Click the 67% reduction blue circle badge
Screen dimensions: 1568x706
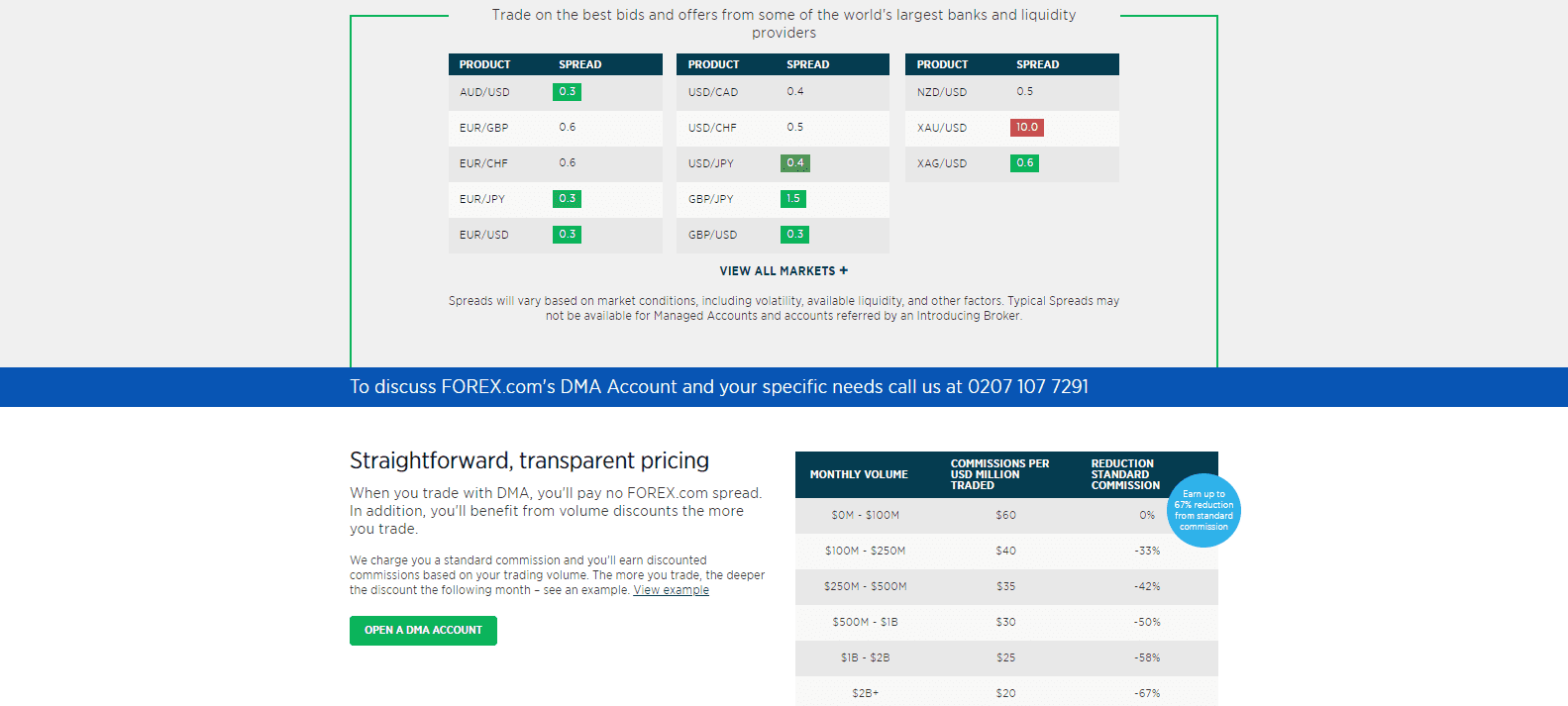(1203, 511)
